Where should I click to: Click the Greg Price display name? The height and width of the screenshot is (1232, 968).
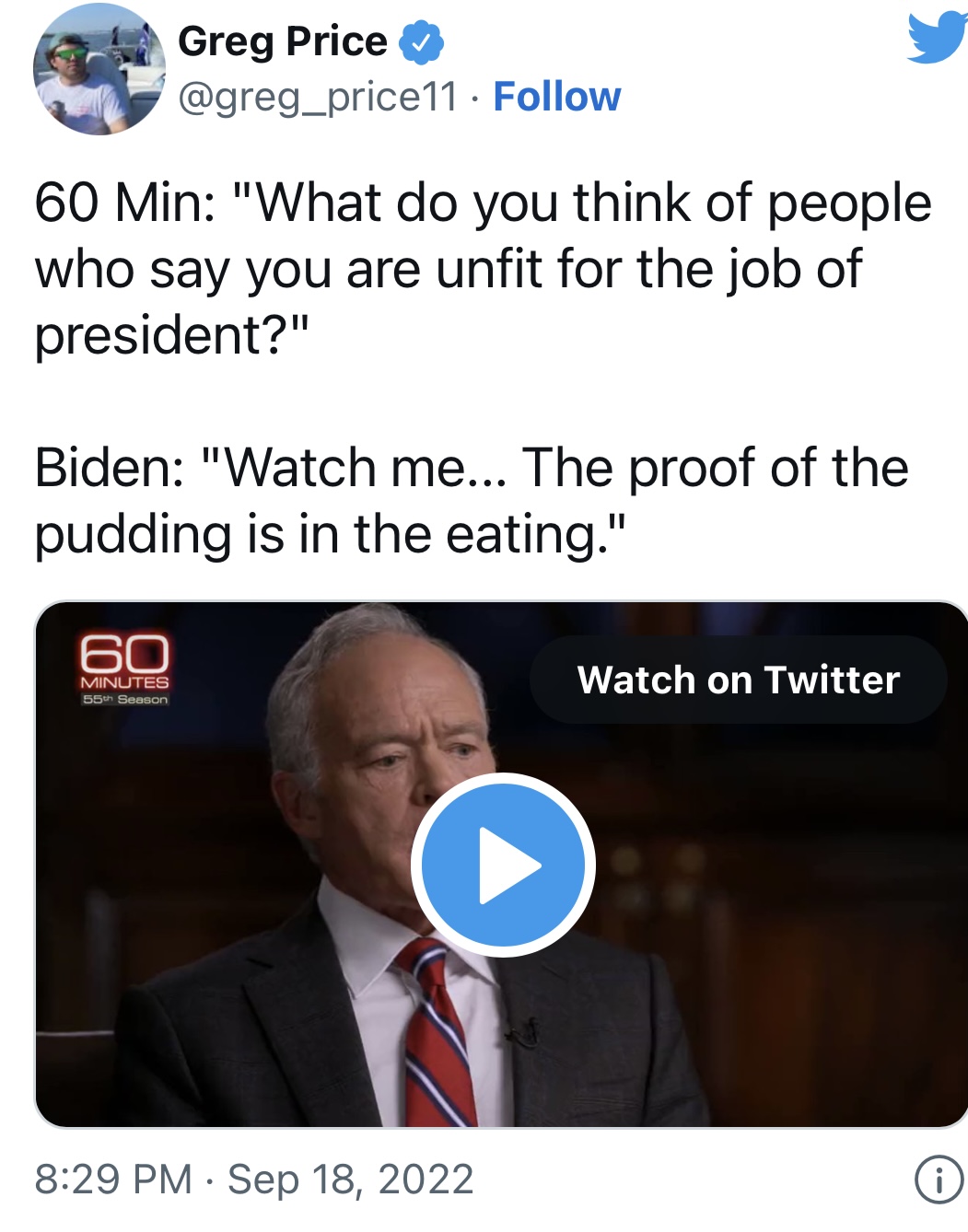(x=283, y=41)
